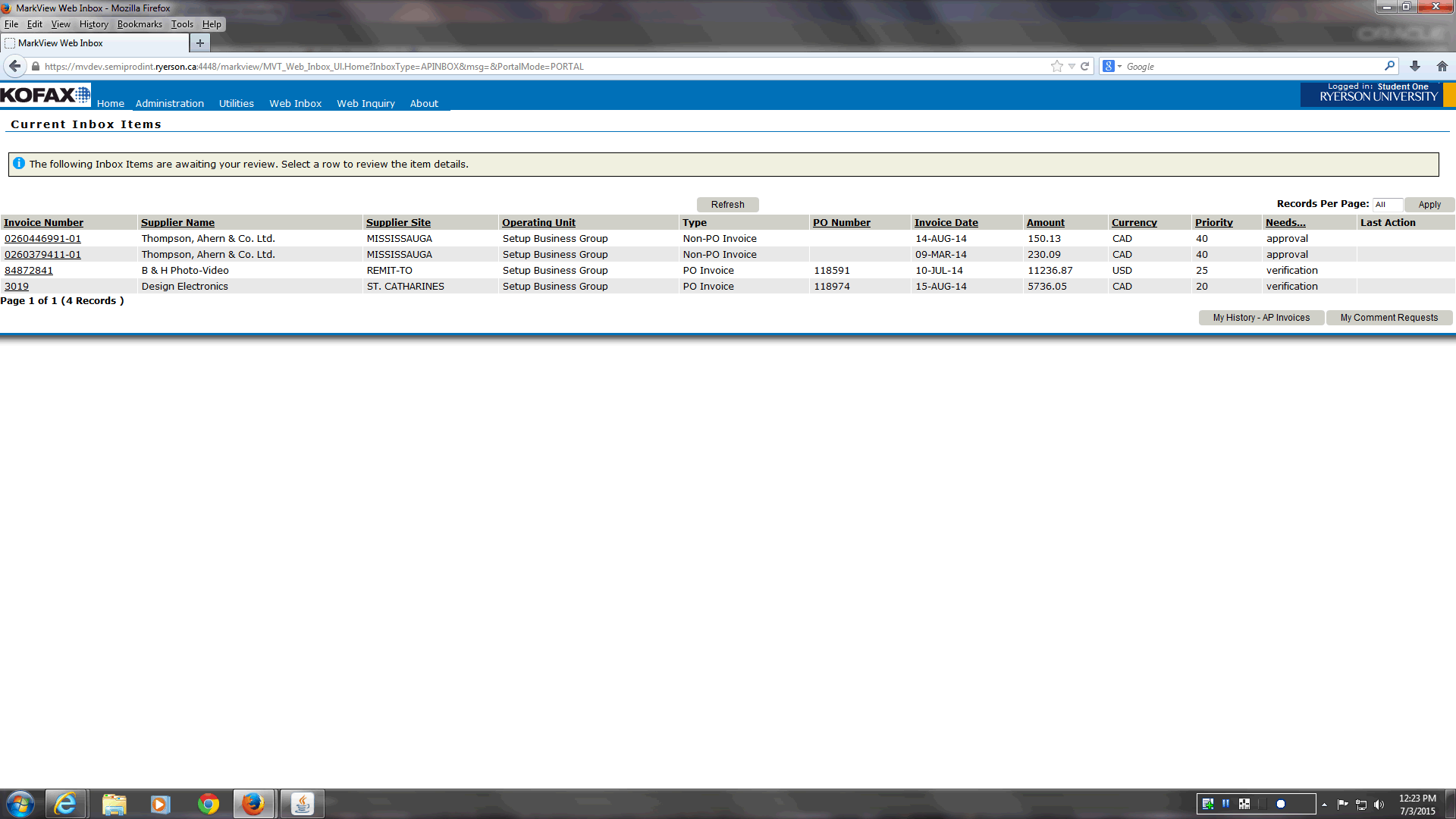Open invoice 84872841 link
Image resolution: width=1456 pixels, height=819 pixels.
pos(29,270)
